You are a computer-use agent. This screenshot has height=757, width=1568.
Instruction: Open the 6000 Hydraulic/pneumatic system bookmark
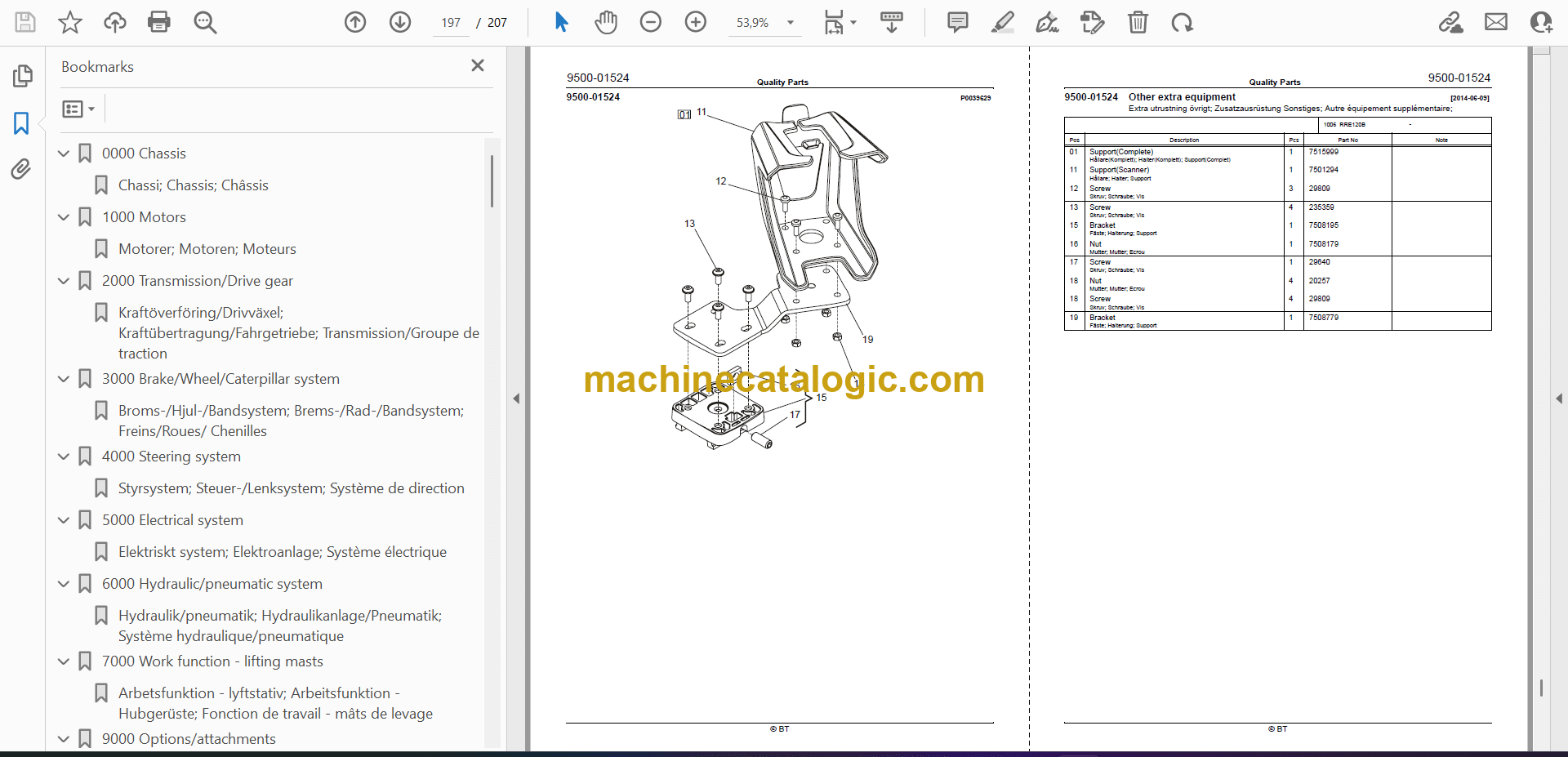[x=212, y=584]
